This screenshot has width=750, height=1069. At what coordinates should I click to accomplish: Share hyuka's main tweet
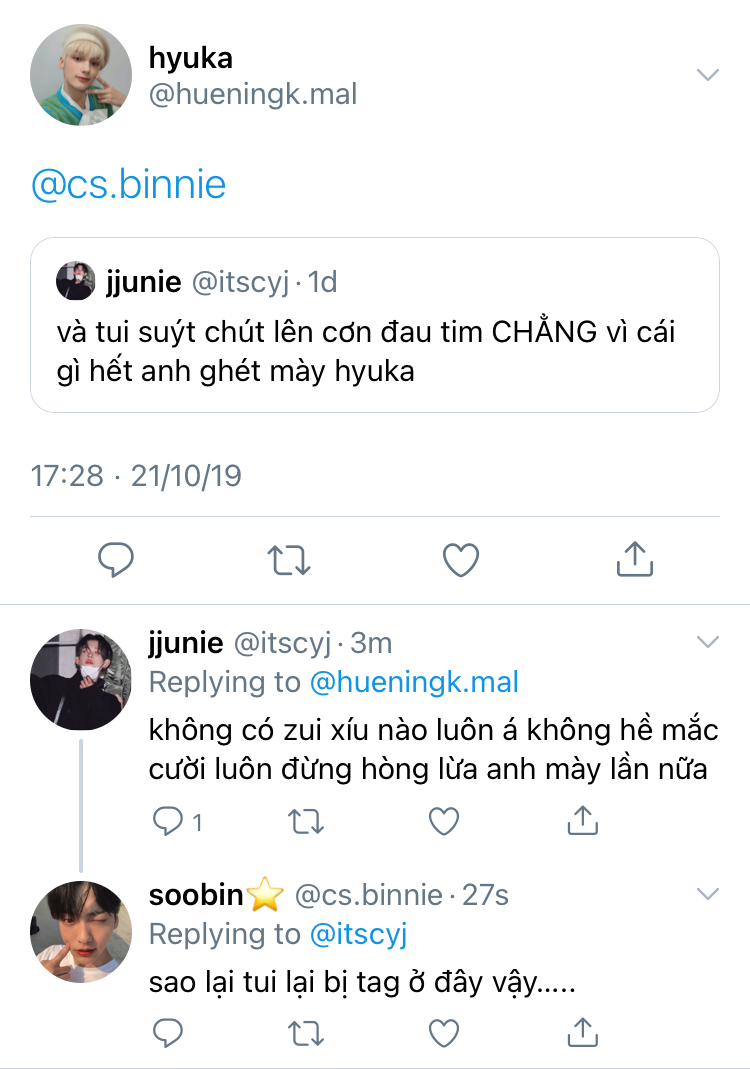(x=634, y=560)
